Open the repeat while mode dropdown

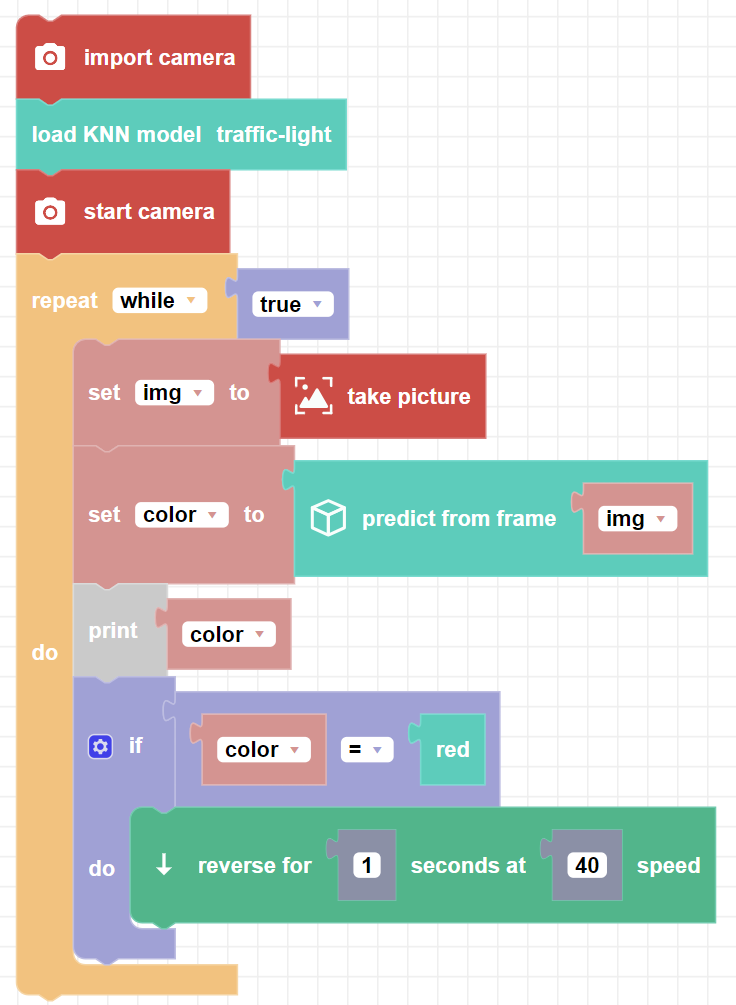[160, 301]
